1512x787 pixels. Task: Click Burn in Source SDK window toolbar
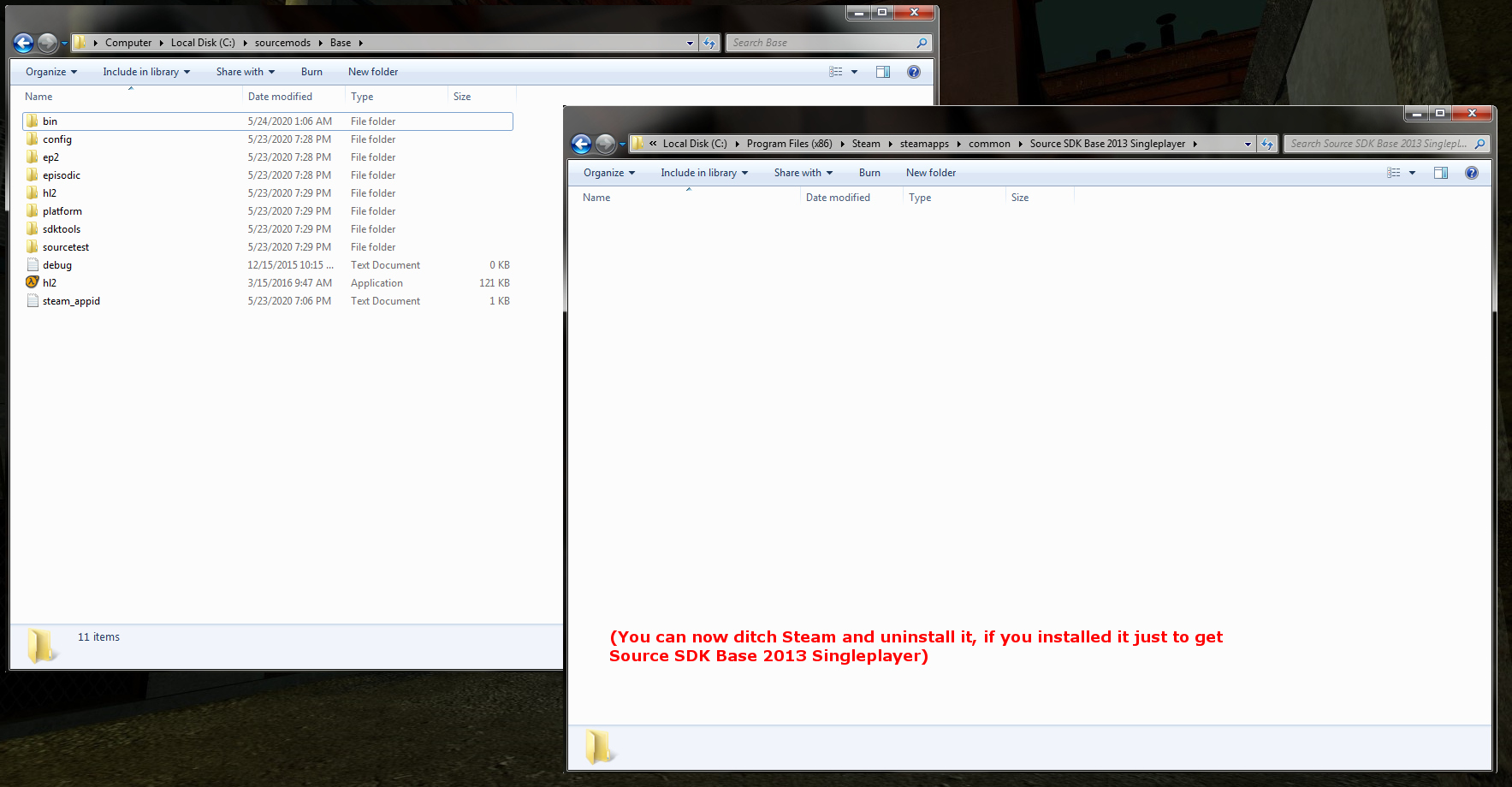869,173
